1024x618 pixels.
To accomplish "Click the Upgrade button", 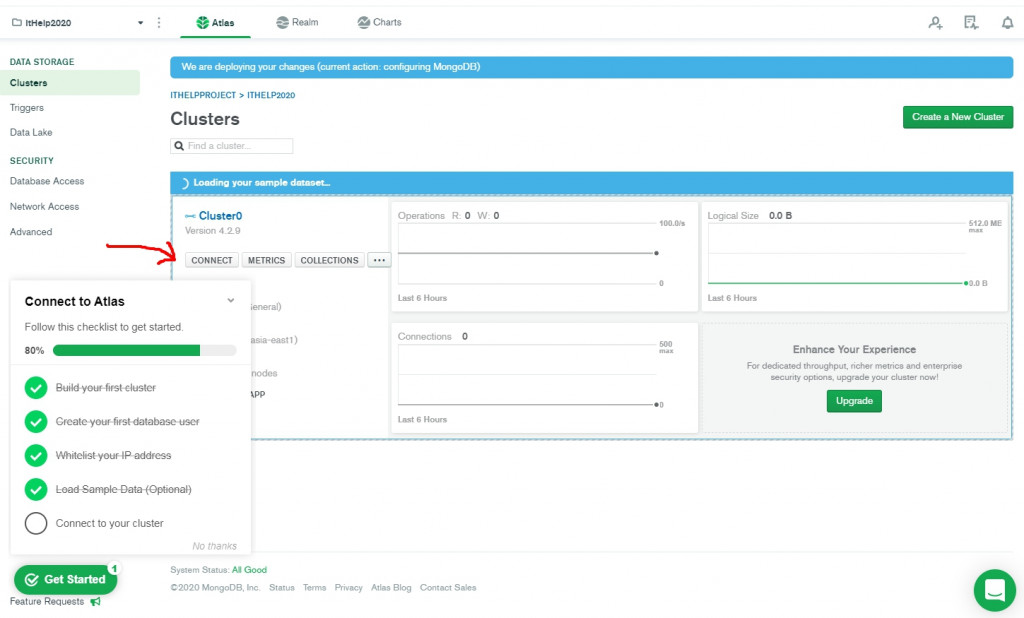I will click(x=854, y=401).
